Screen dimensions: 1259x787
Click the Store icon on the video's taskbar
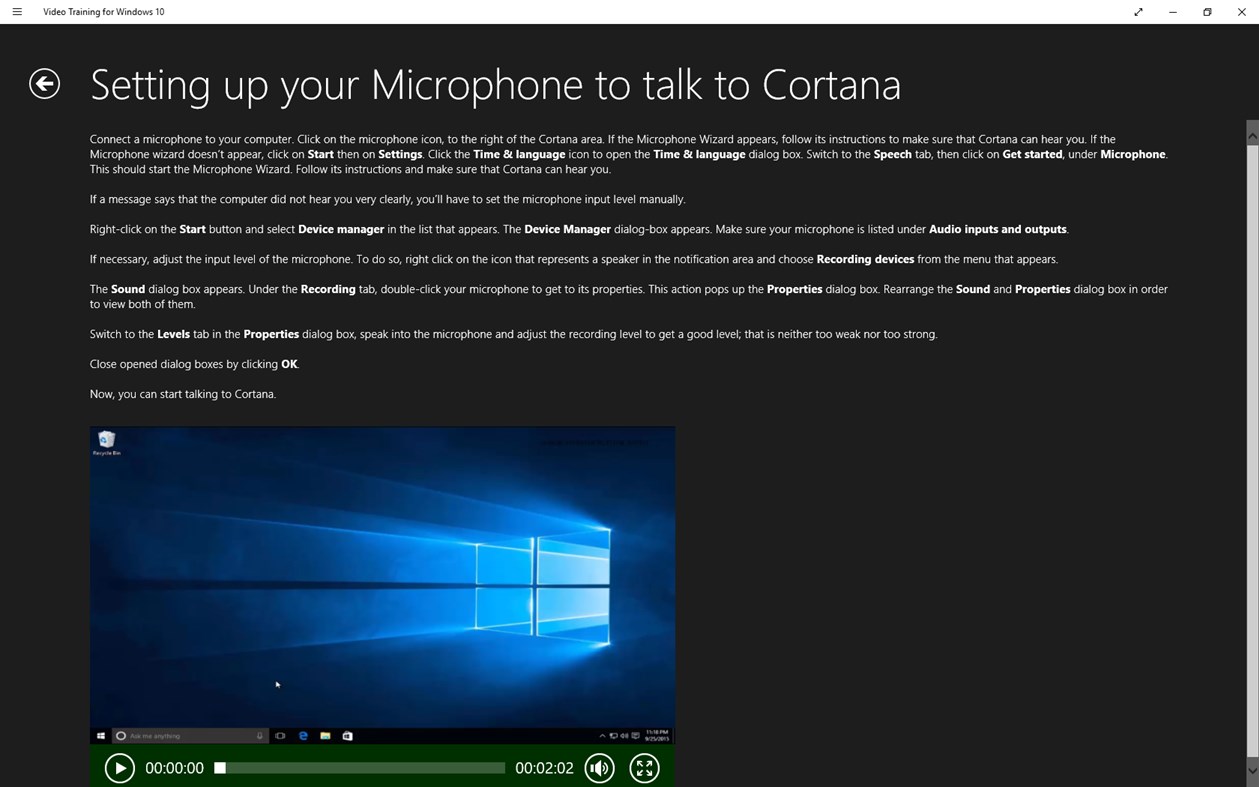(x=347, y=735)
